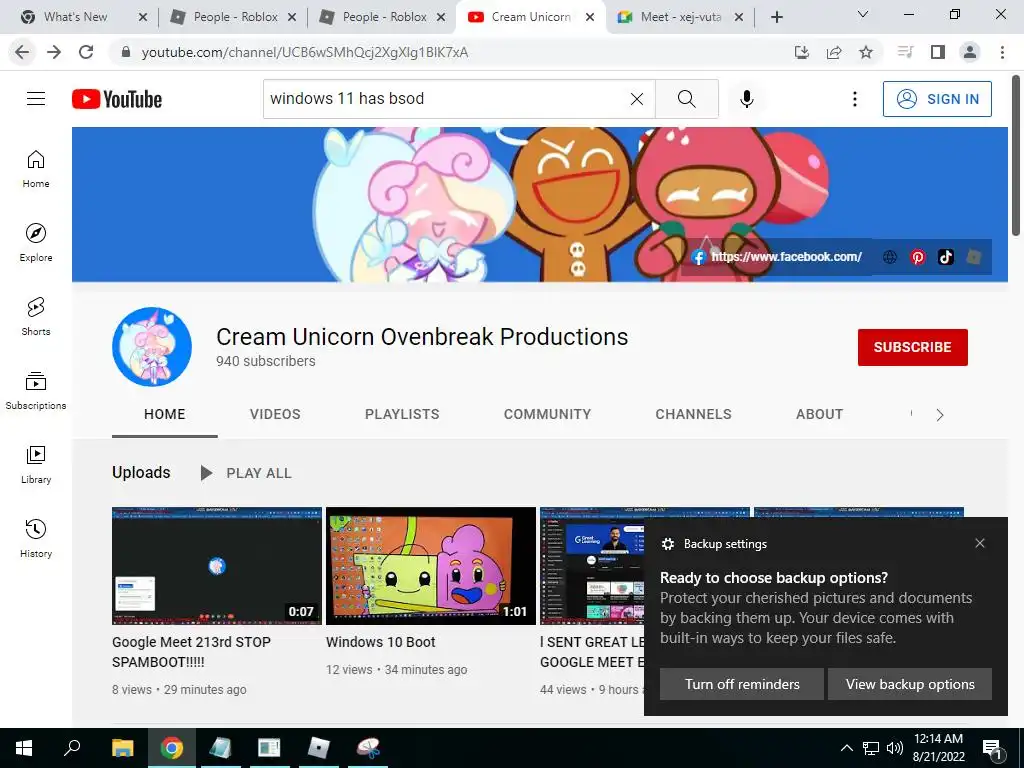Click browser back arrow
1024x768 pixels.
coord(22,52)
